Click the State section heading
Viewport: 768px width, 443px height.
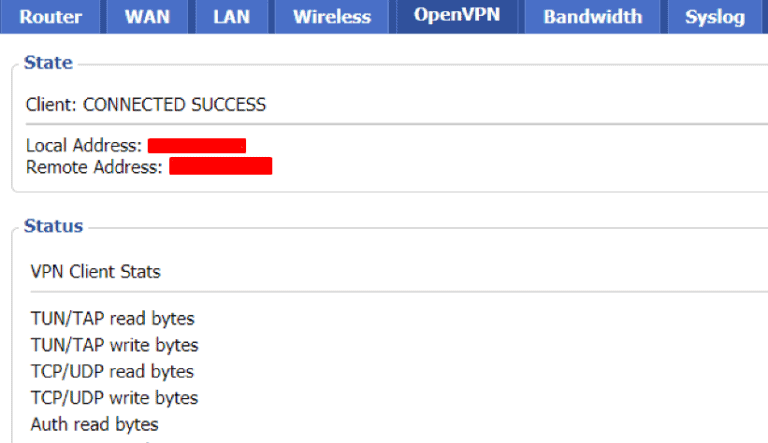pyautogui.click(x=48, y=63)
